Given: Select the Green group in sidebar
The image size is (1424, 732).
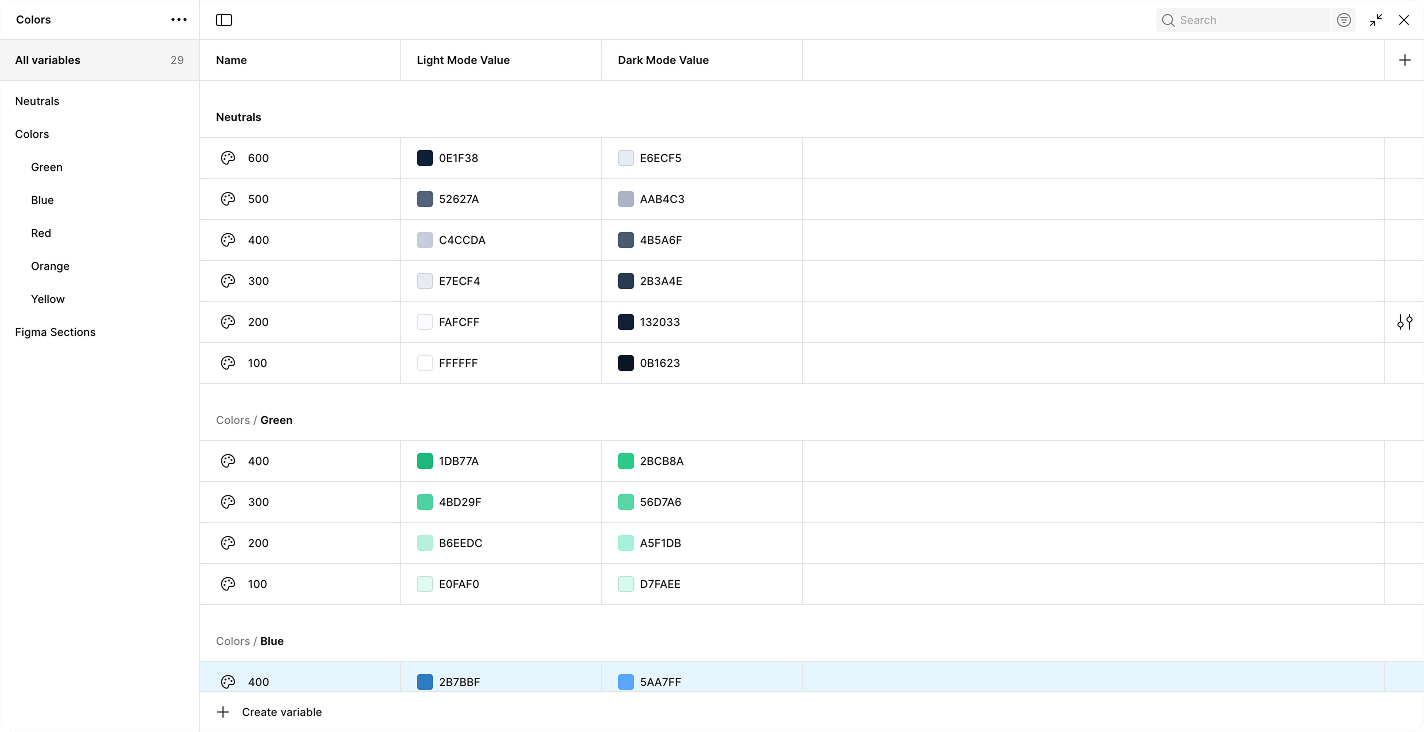Looking at the screenshot, I should coord(47,167).
